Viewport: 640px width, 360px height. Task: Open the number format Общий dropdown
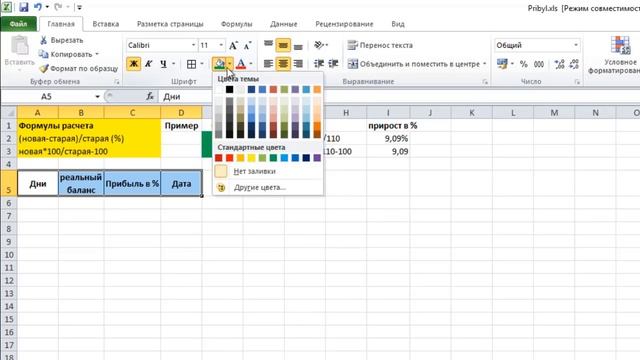(x=576, y=45)
